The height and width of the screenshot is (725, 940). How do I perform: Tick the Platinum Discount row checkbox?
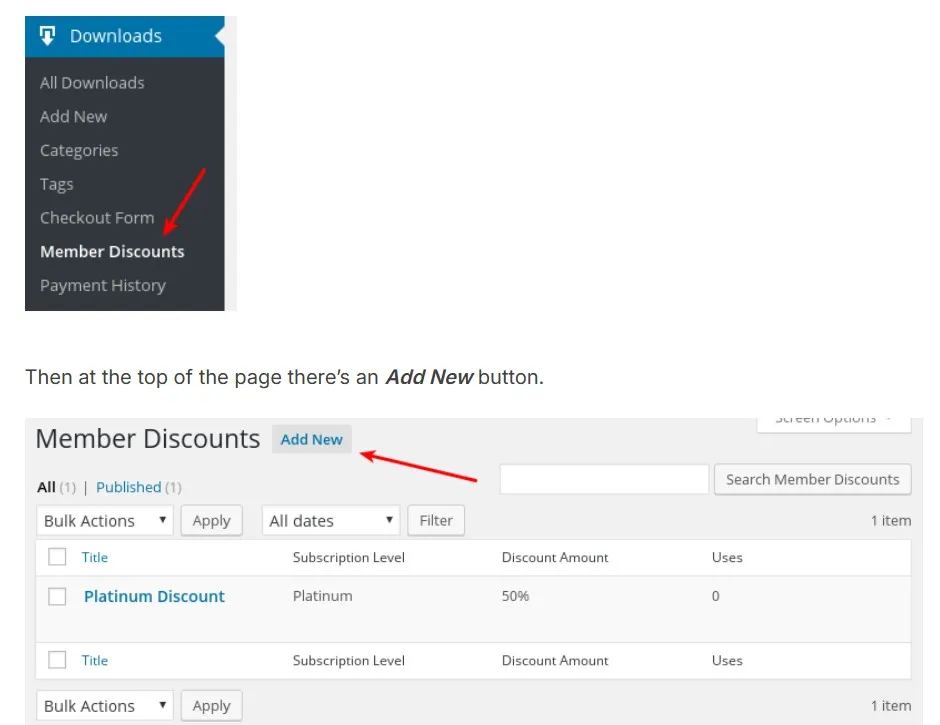[58, 596]
